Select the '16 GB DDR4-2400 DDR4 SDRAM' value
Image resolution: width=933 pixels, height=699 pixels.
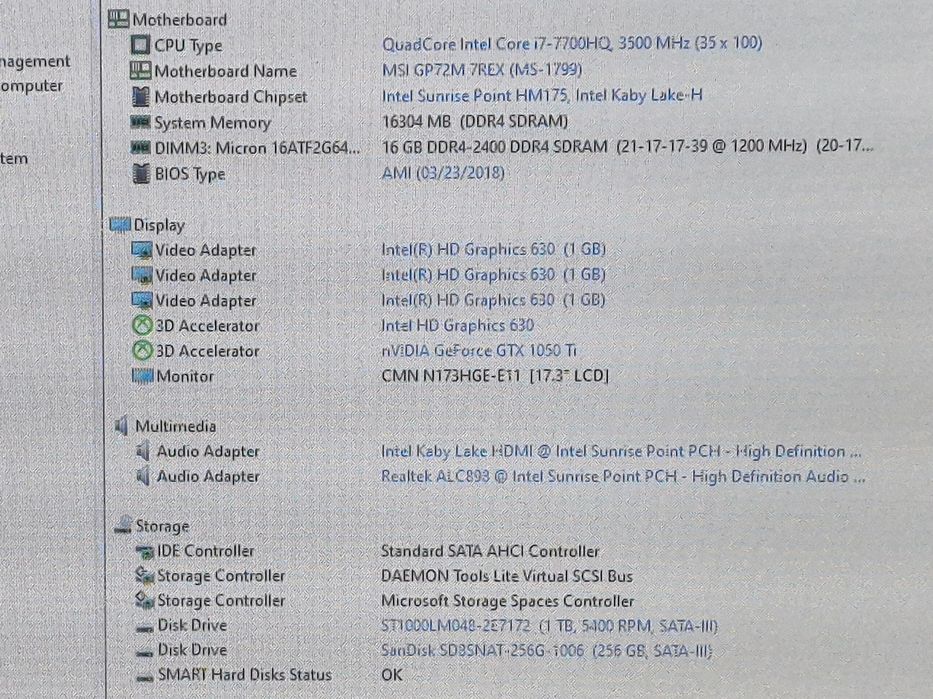tap(494, 146)
